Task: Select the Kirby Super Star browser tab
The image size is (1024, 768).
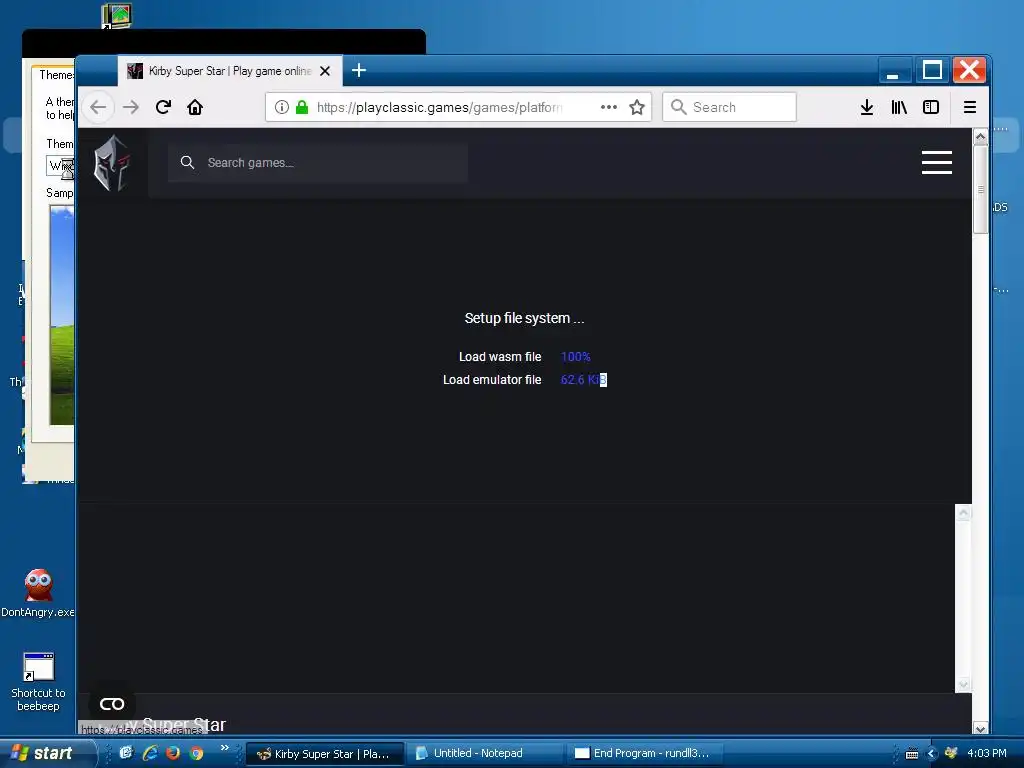Action: point(230,71)
